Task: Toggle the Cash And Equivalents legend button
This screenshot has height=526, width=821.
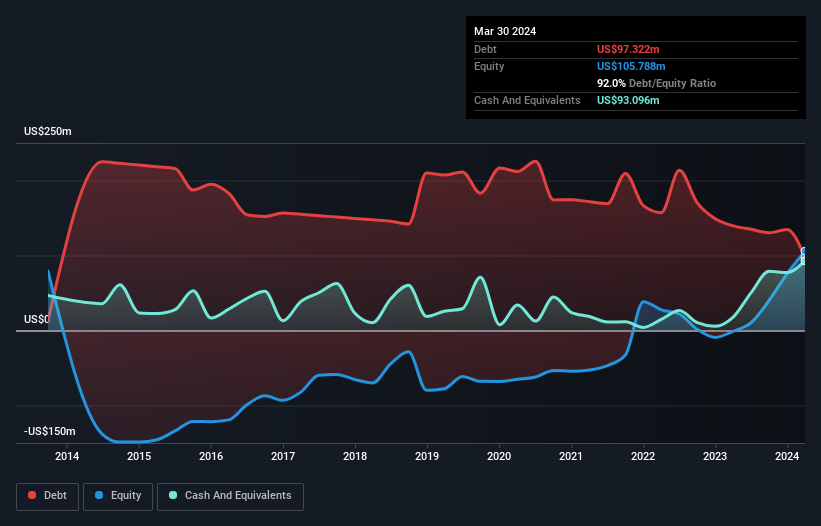Action: click(x=230, y=496)
